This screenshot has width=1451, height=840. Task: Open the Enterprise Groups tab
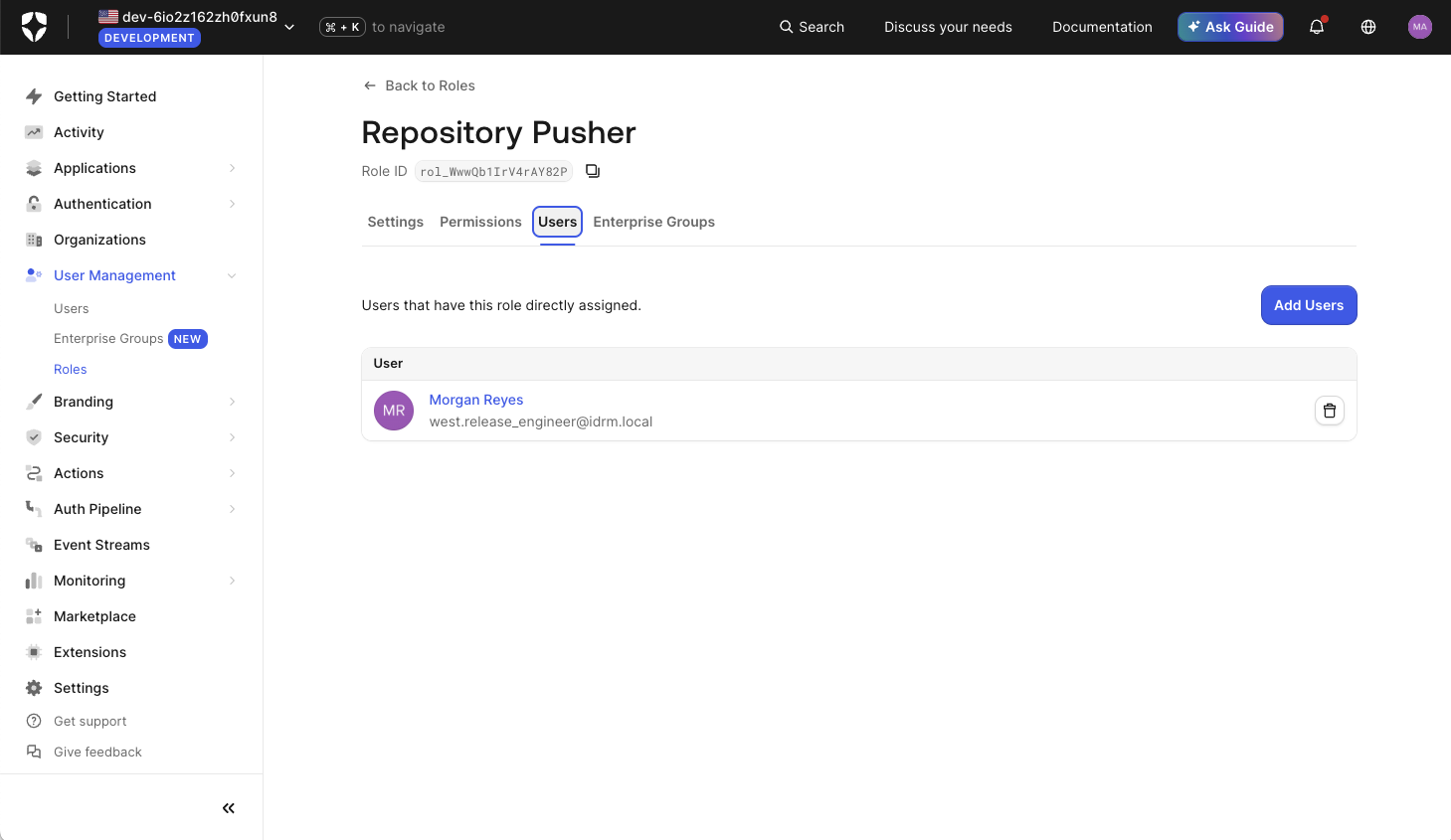(x=654, y=222)
